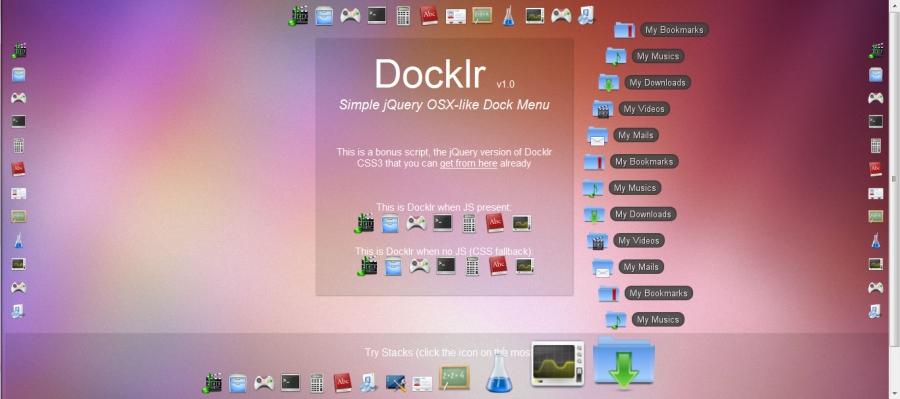
Task: Click the lab flask in left-edge dock
Action: click(x=18, y=241)
